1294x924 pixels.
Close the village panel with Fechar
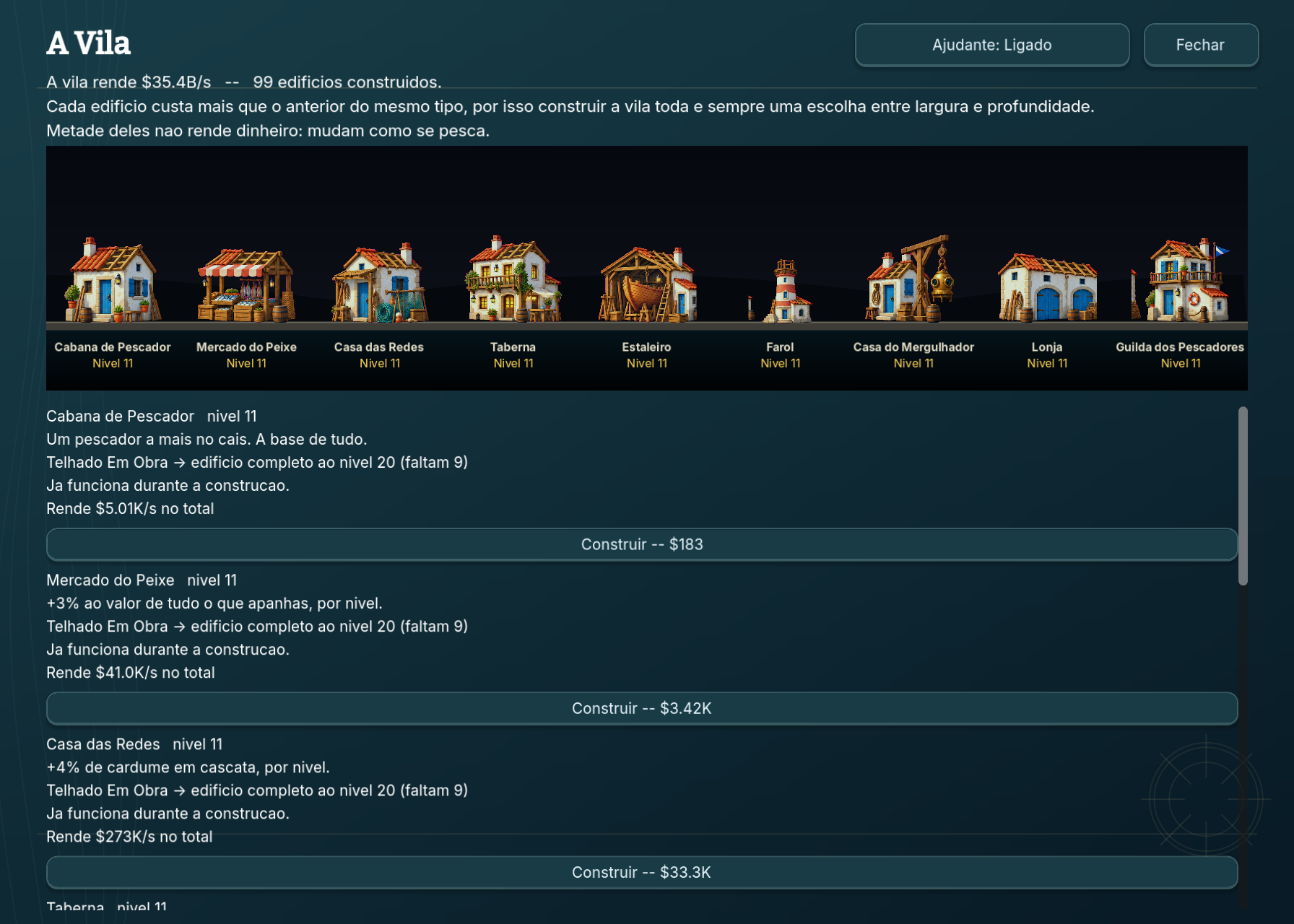click(1201, 45)
